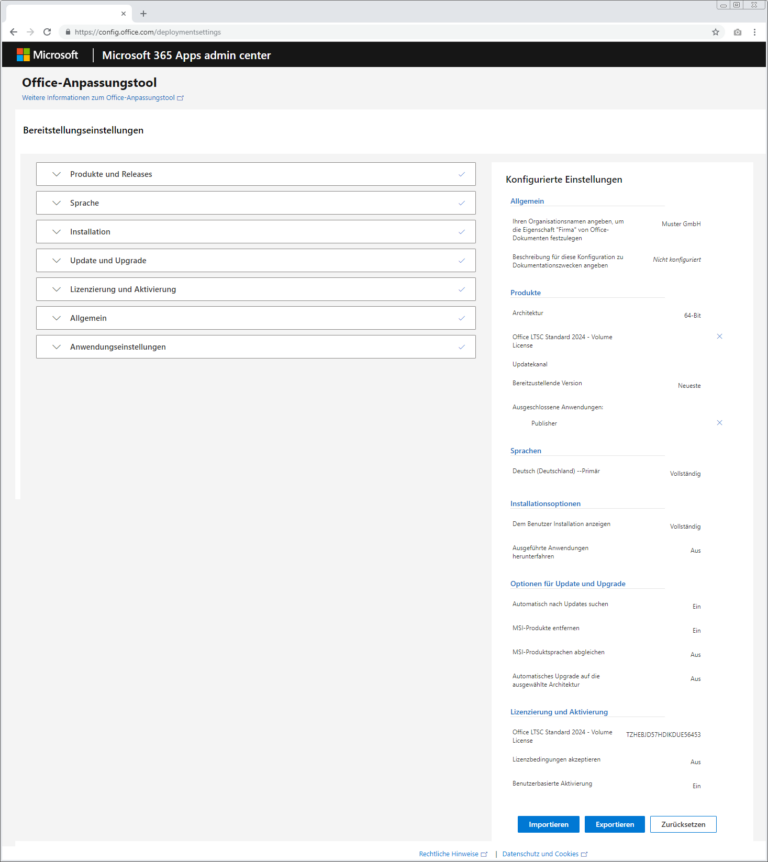The image size is (768, 862).
Task: Click the browser back arrow
Action: coord(11,31)
